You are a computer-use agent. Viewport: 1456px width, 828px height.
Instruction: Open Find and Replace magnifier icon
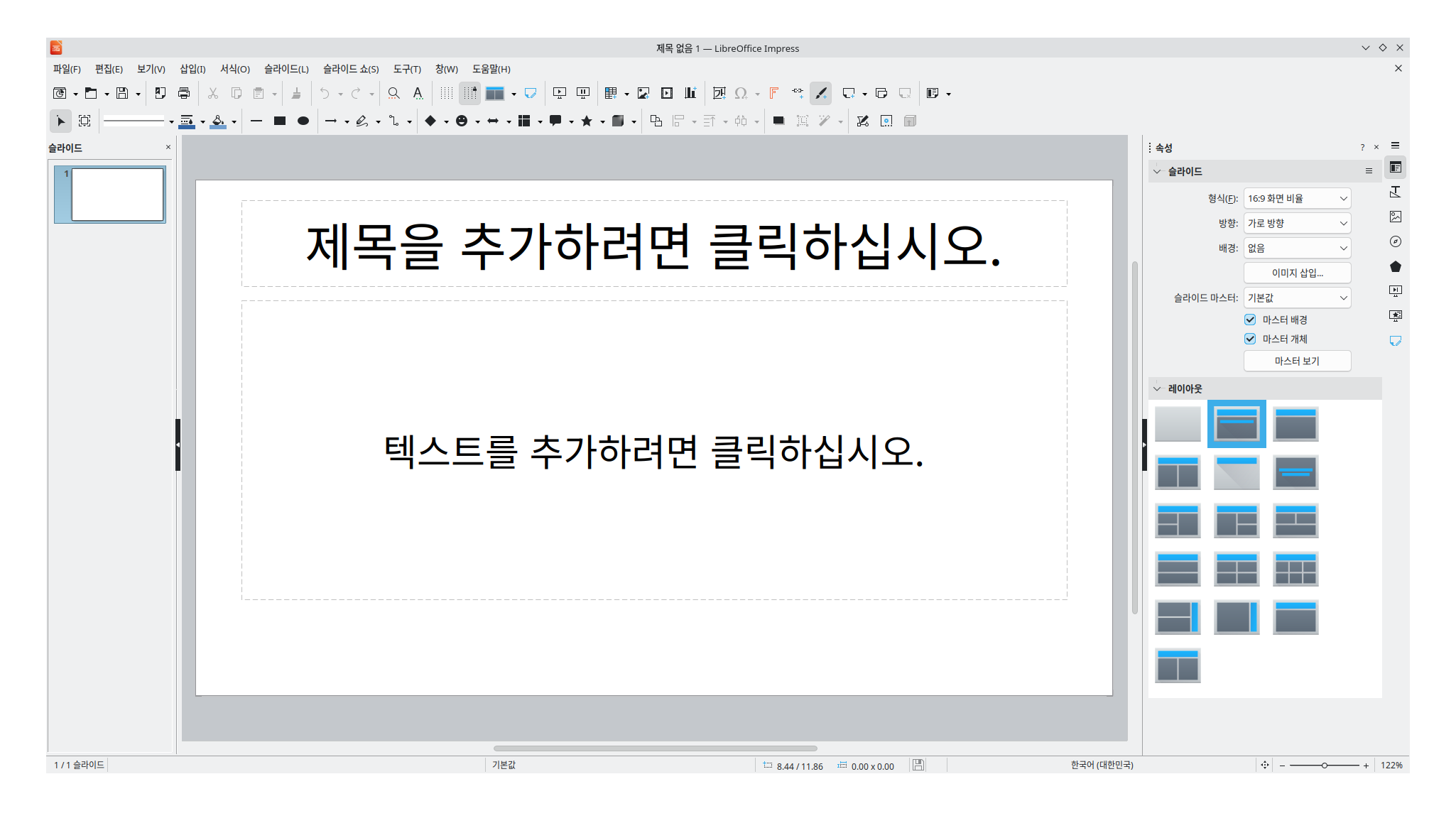point(393,93)
